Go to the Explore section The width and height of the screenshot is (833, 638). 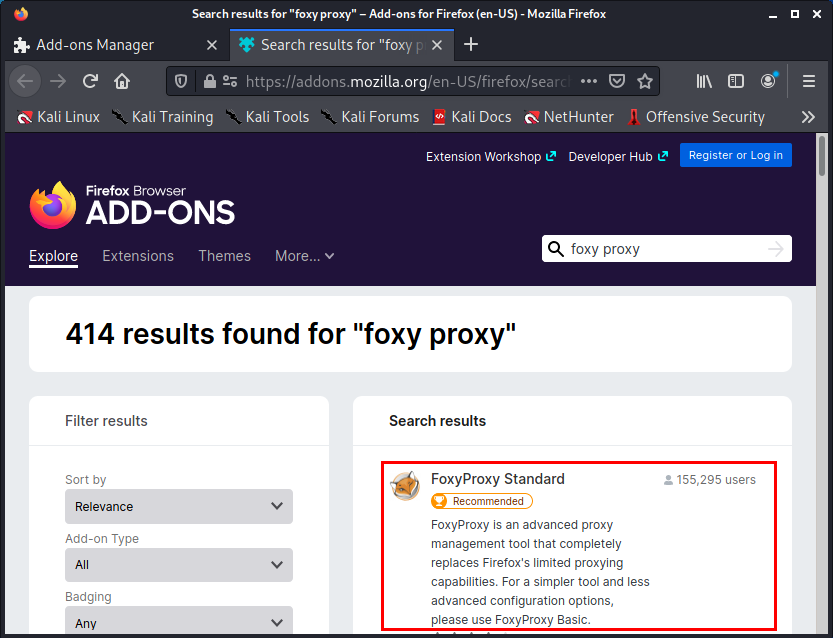coord(53,256)
